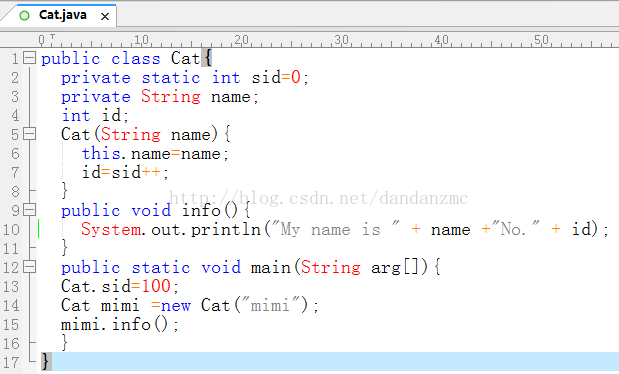This screenshot has width=619, height=374.
Task: Click line number 10 in the gutter
Action: point(11,229)
